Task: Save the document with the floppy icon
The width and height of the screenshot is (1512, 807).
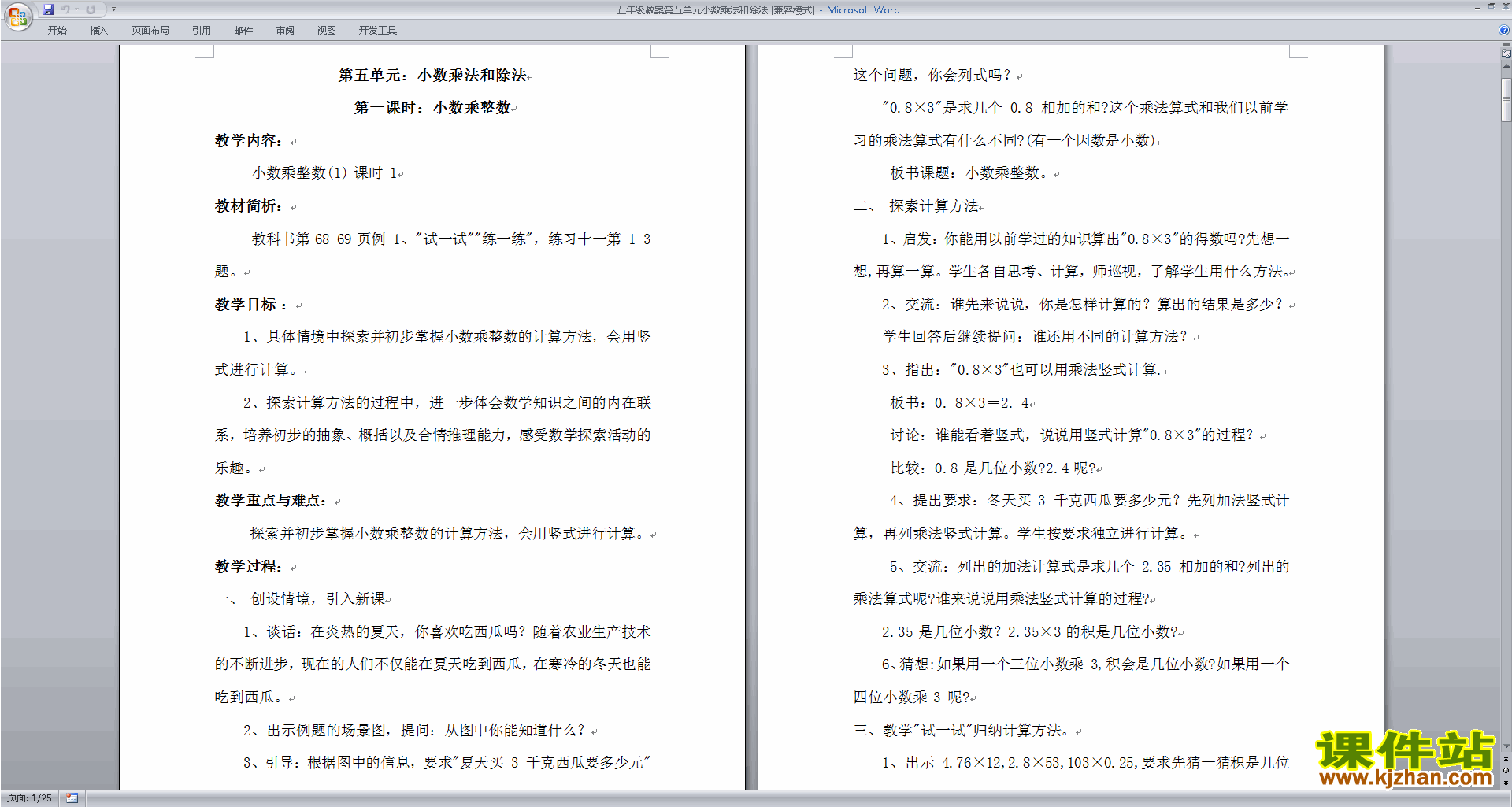Action: pyautogui.click(x=48, y=9)
